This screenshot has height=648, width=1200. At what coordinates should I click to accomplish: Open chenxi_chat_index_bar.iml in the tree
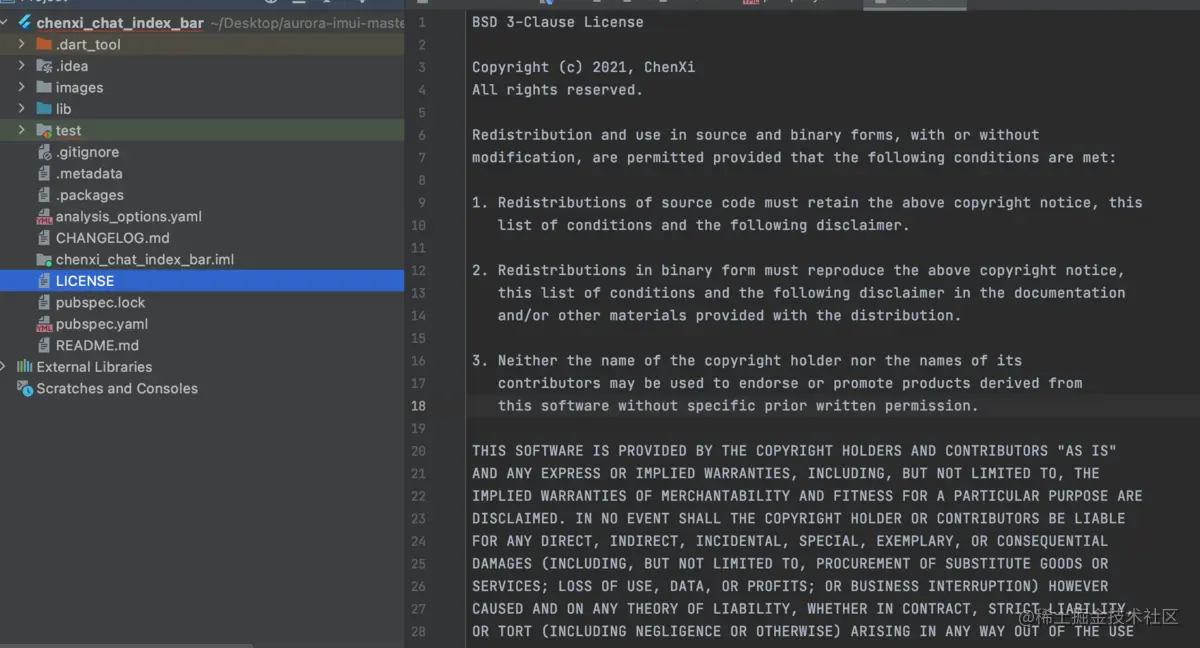coord(145,260)
